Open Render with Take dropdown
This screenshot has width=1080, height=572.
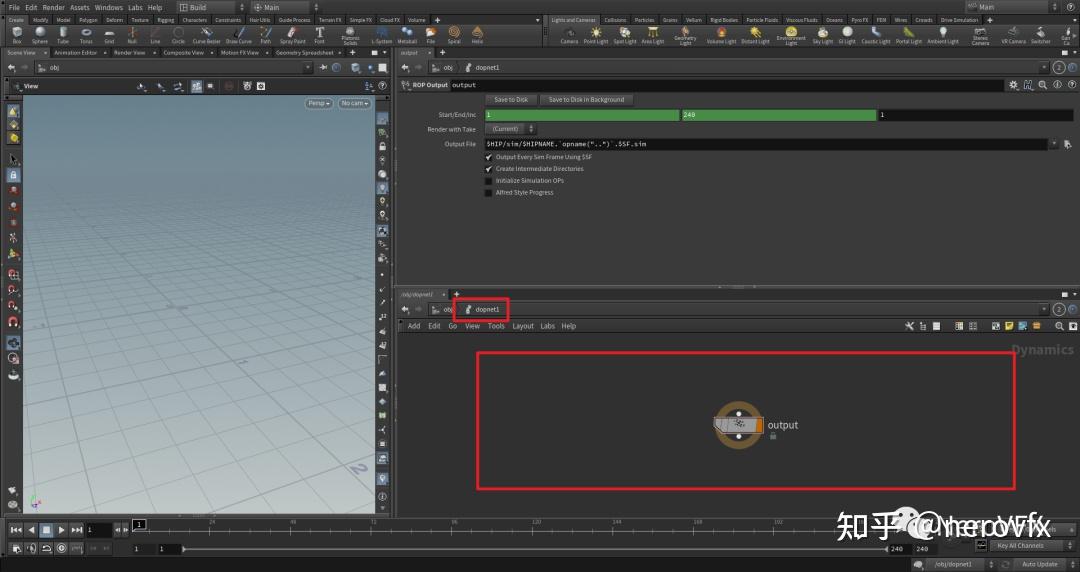point(510,129)
